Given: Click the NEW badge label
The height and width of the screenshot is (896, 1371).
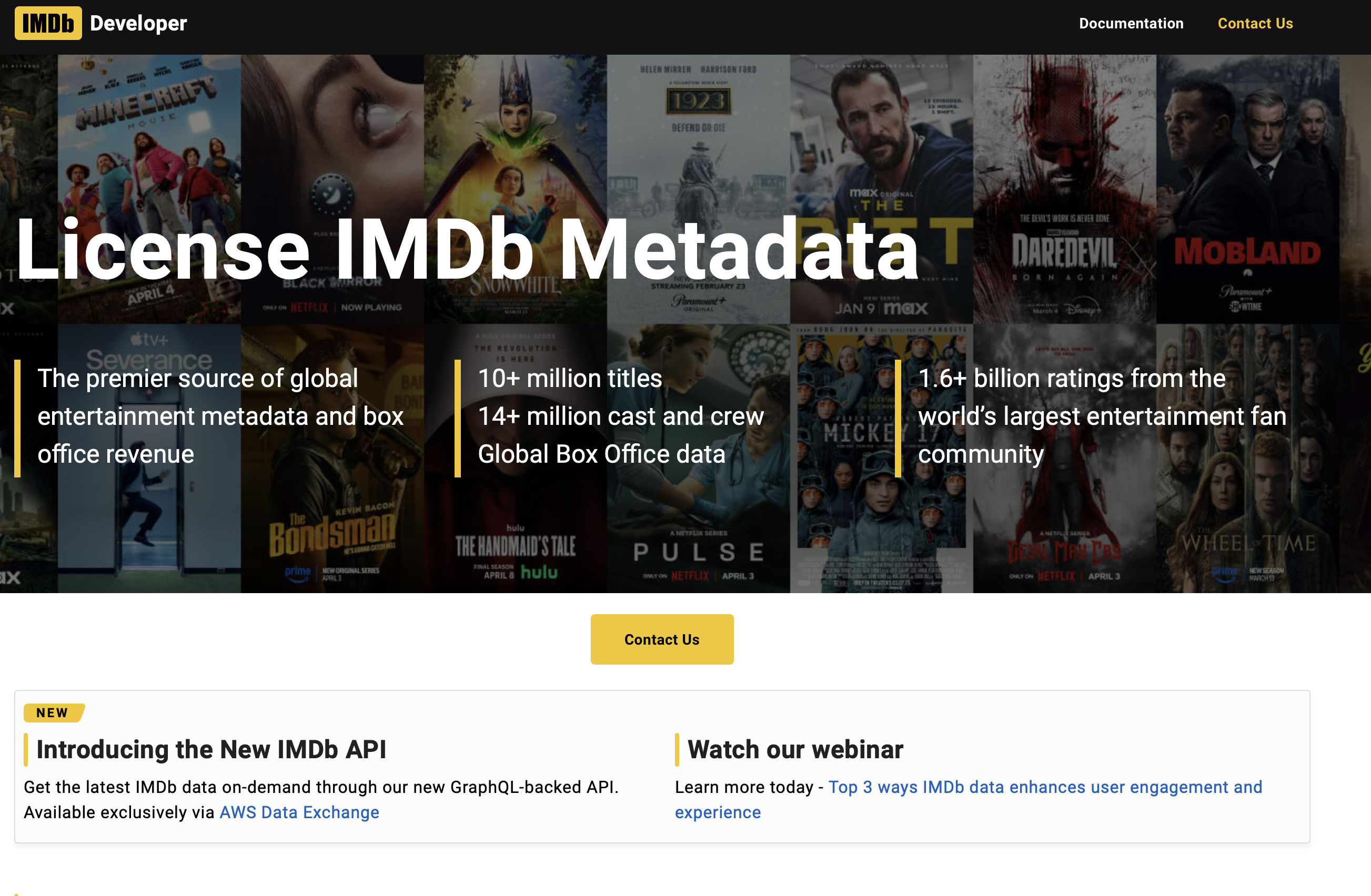Looking at the screenshot, I should [x=53, y=712].
